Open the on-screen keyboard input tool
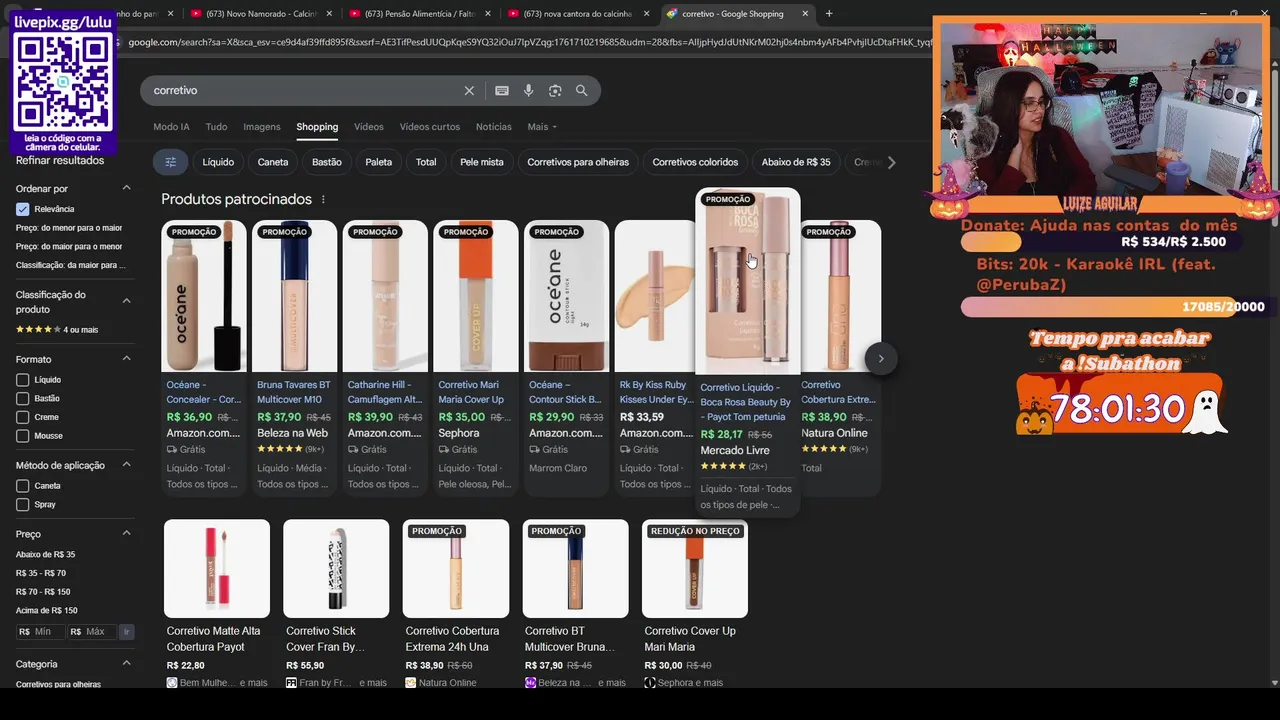 (502, 91)
